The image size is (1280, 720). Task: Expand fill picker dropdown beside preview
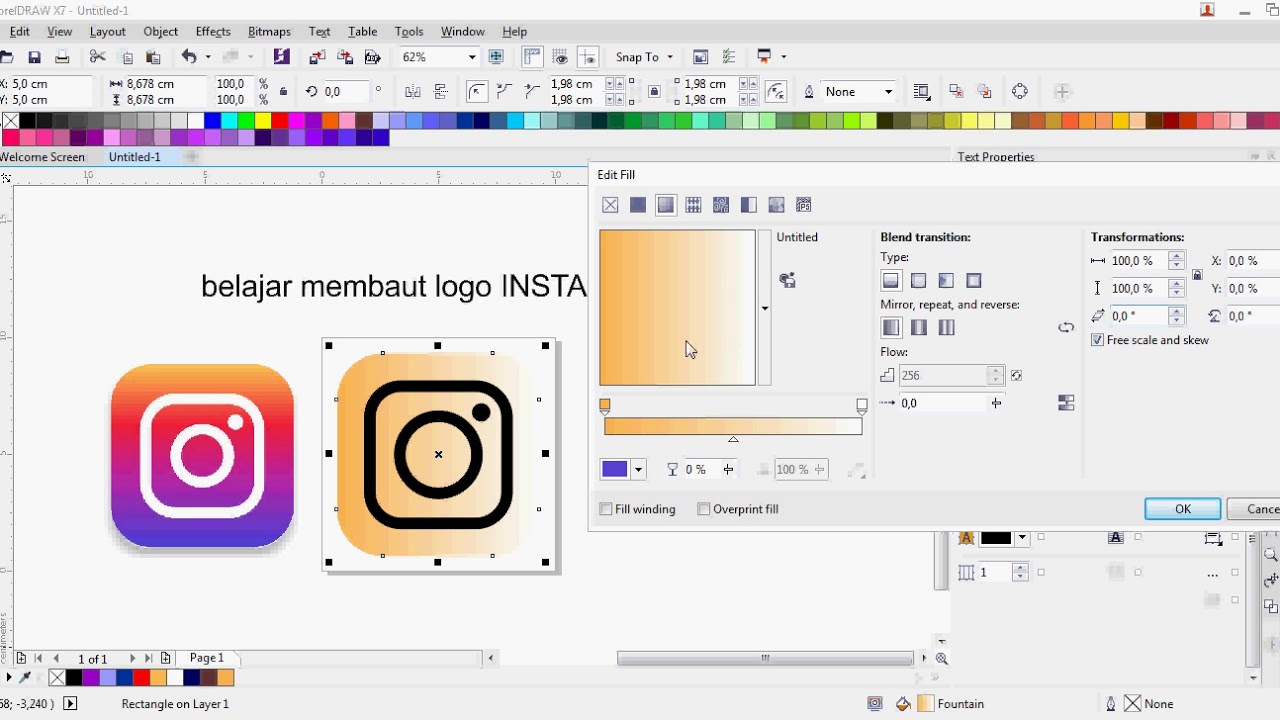(765, 308)
